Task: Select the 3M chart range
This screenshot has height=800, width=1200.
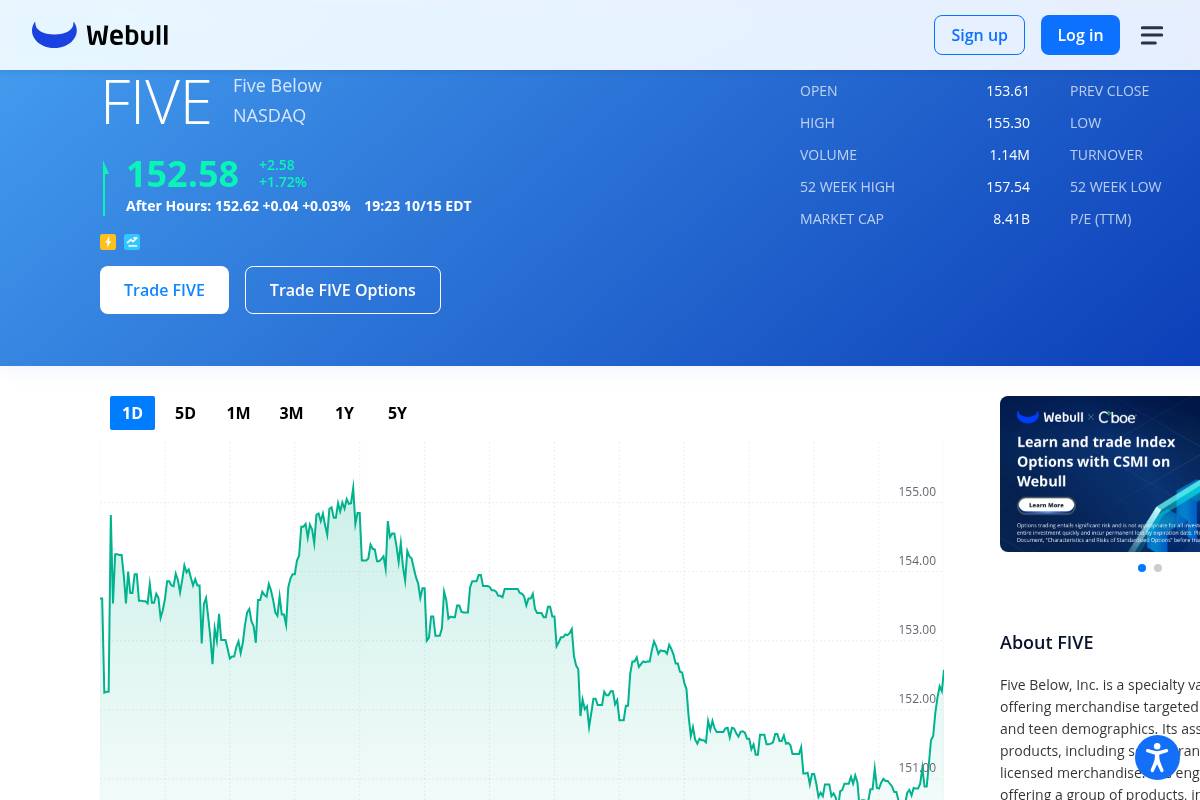Action: point(291,413)
